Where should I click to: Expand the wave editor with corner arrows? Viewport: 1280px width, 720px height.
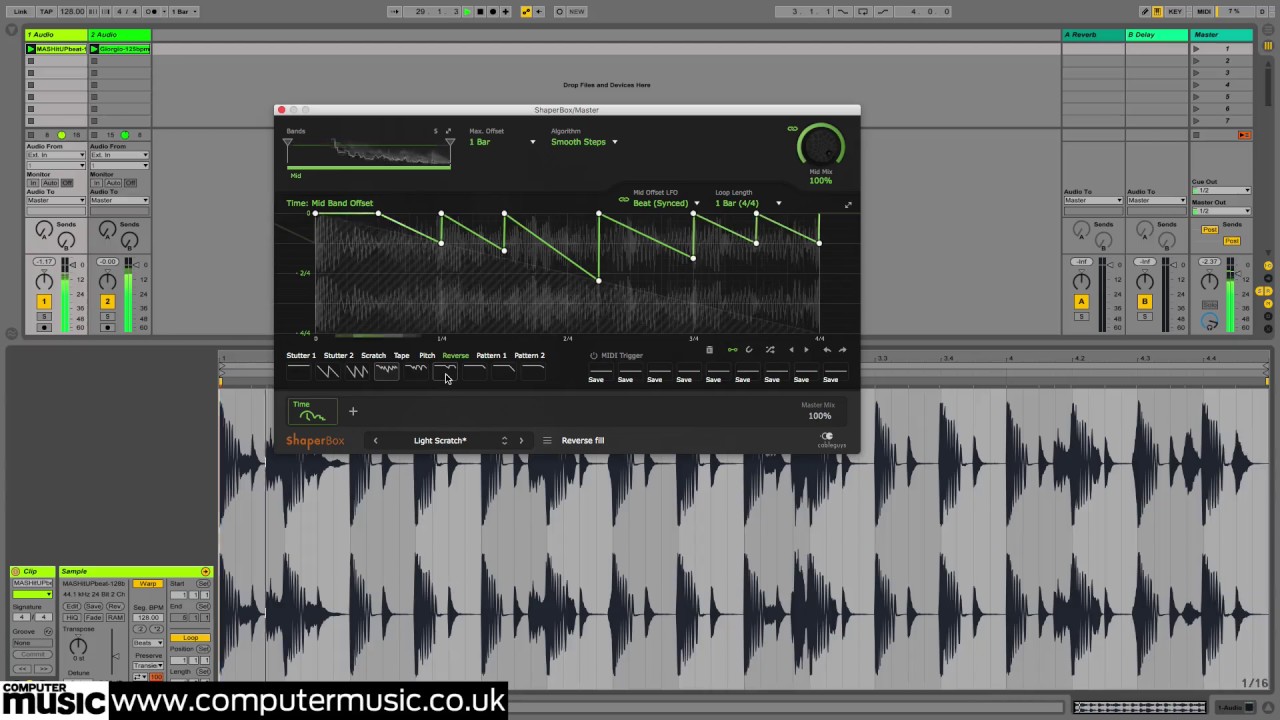(848, 205)
